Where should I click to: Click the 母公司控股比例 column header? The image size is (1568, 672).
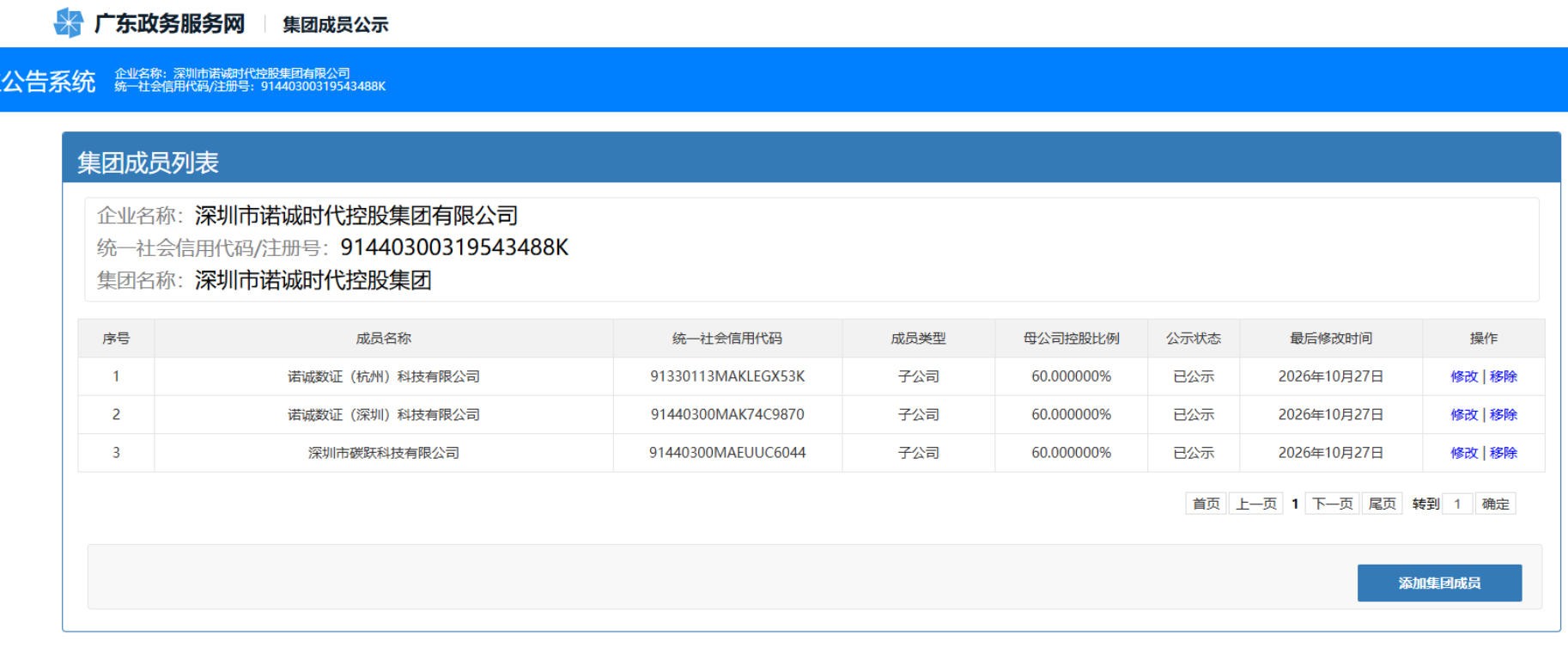(x=1071, y=339)
